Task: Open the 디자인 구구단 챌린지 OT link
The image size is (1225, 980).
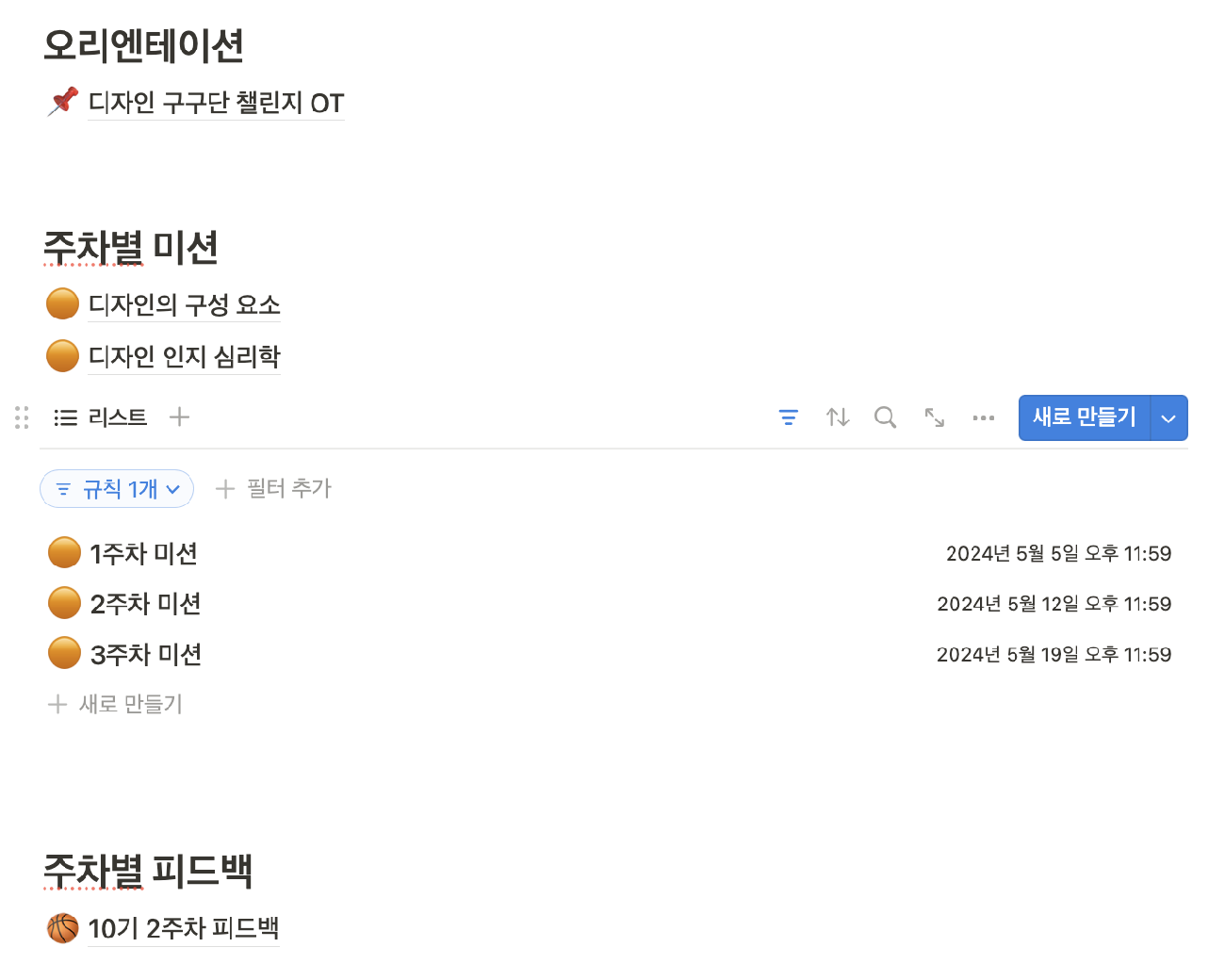Action: pyautogui.click(x=216, y=103)
